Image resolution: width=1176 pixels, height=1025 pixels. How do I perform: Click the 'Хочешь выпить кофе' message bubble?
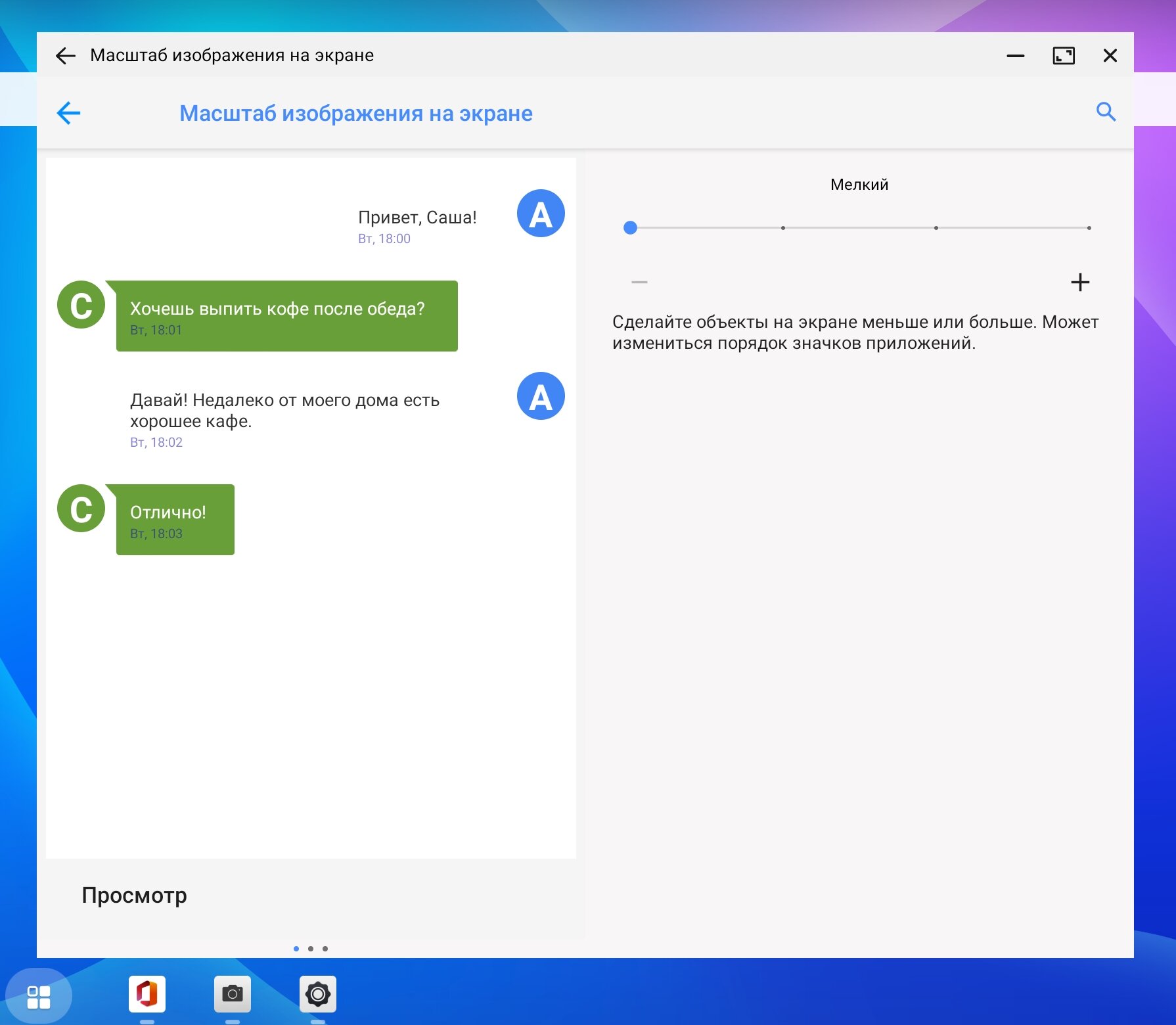pyautogui.click(x=287, y=316)
